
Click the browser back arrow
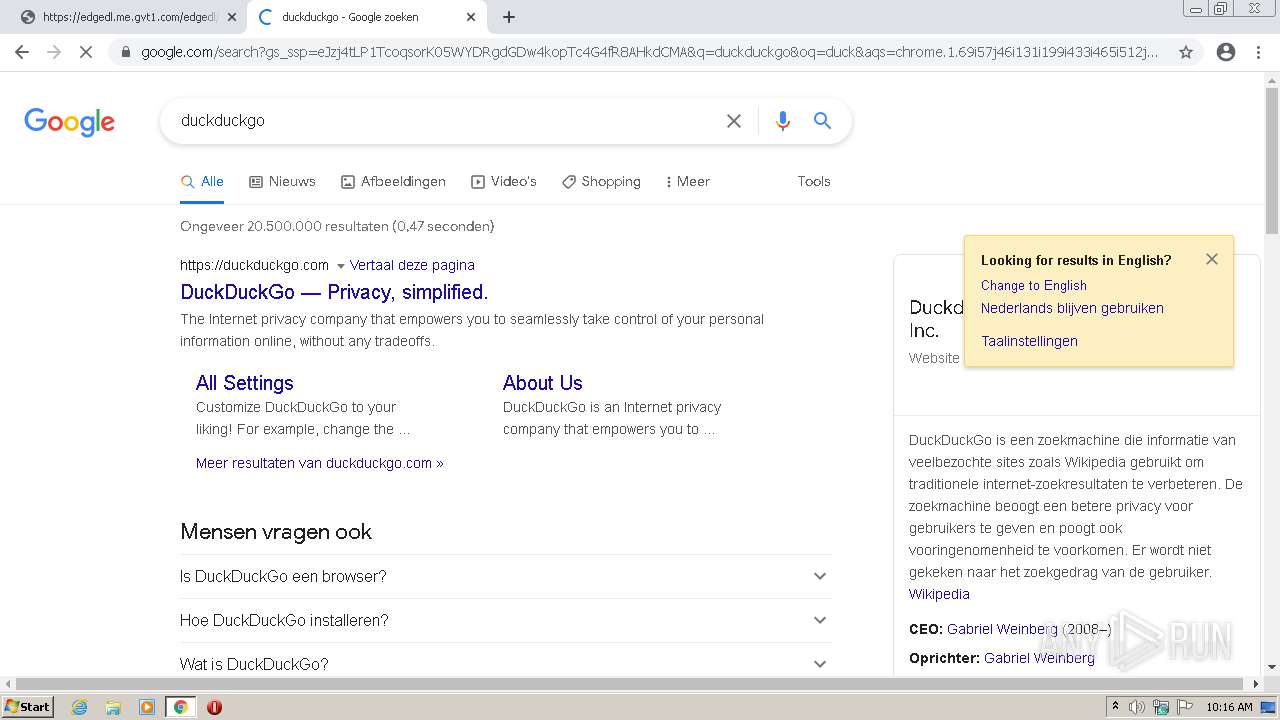22,52
